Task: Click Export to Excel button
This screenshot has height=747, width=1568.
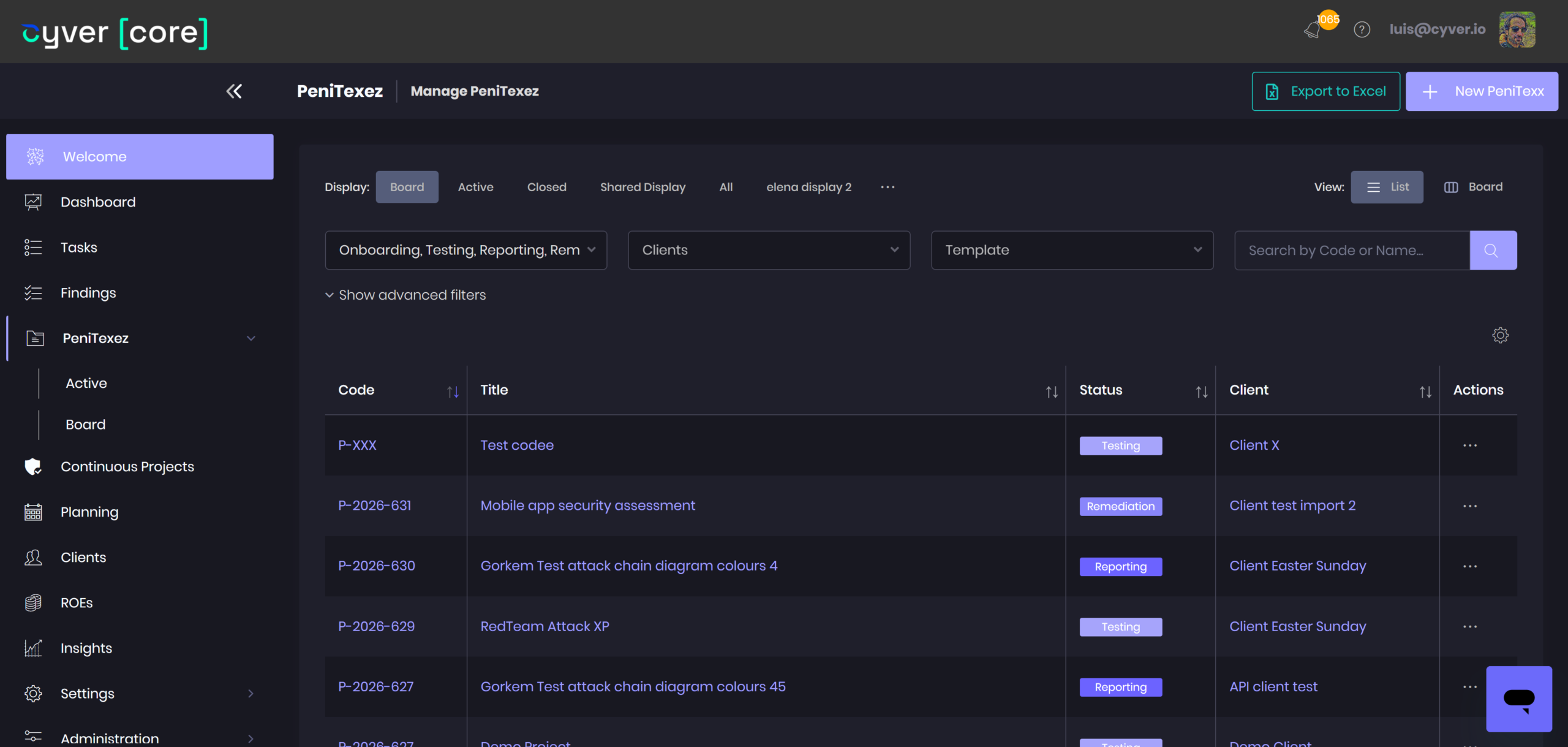Action: coord(1325,91)
